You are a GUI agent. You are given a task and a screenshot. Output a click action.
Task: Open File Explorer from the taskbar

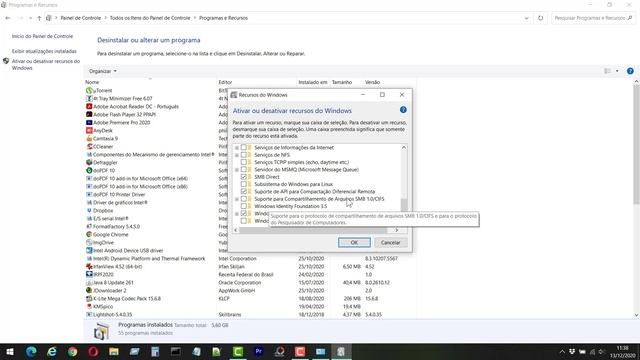click(x=114, y=351)
